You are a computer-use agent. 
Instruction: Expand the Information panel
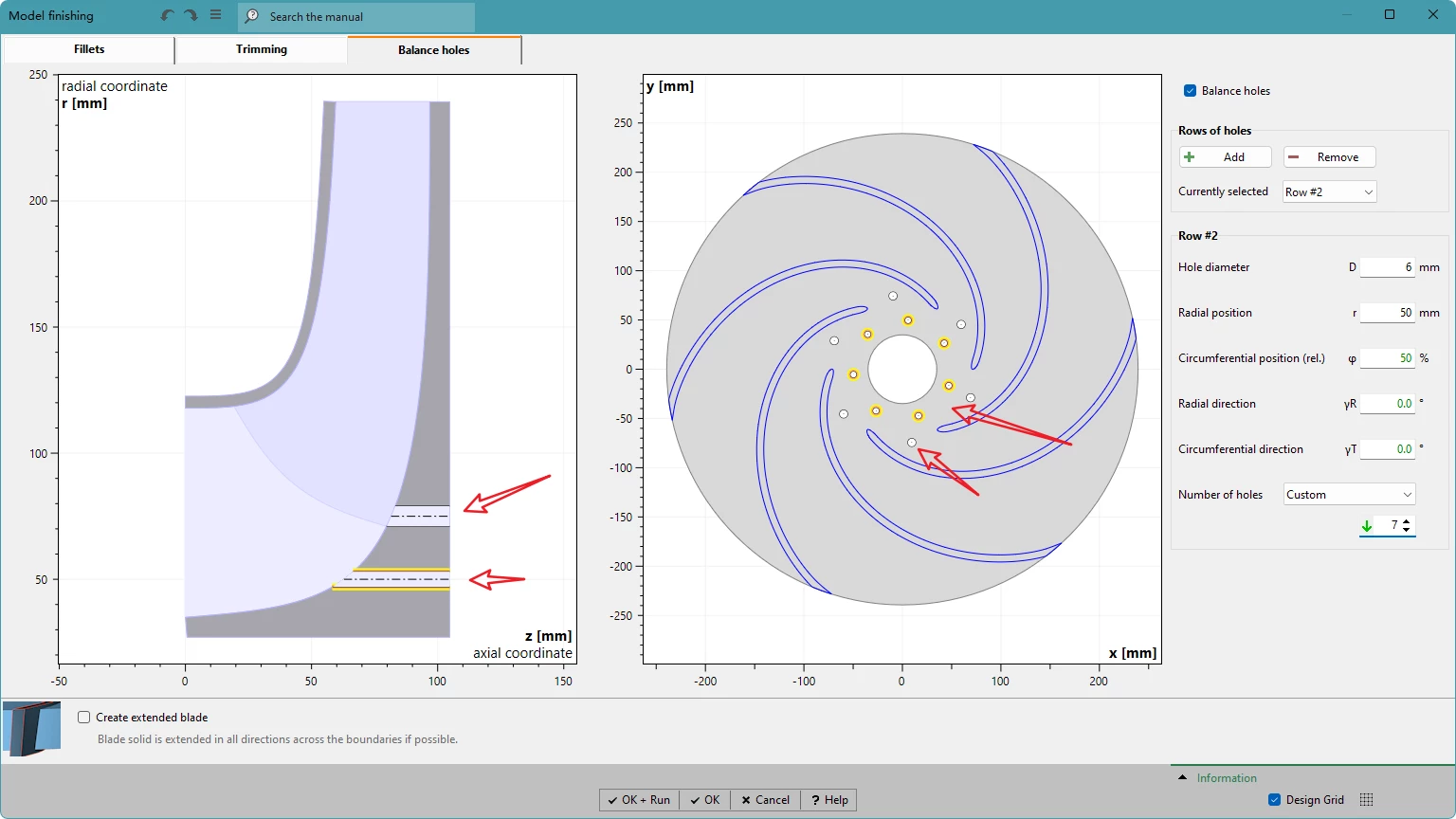[1182, 778]
